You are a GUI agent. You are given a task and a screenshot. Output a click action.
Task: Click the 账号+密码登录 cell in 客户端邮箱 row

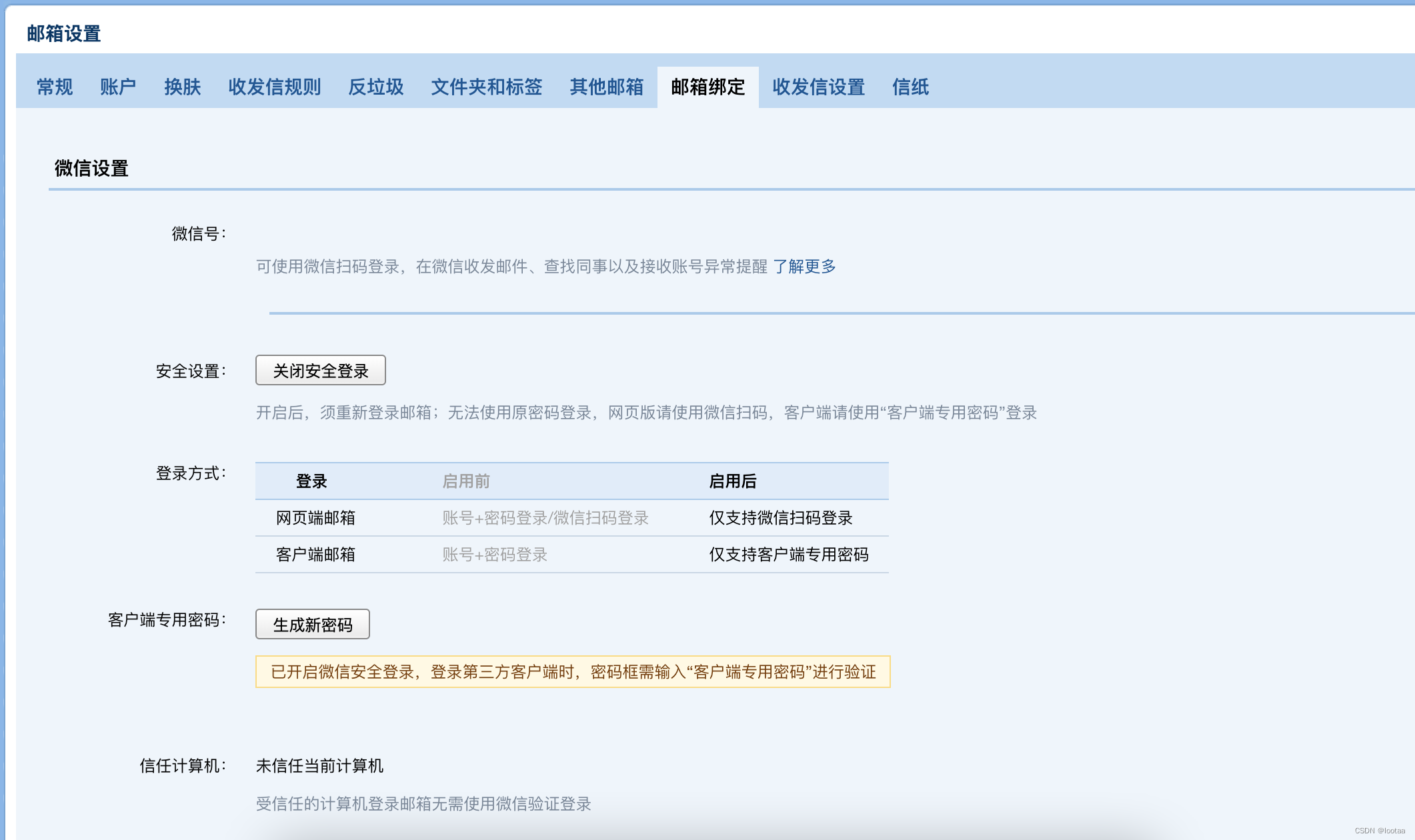[x=495, y=555]
